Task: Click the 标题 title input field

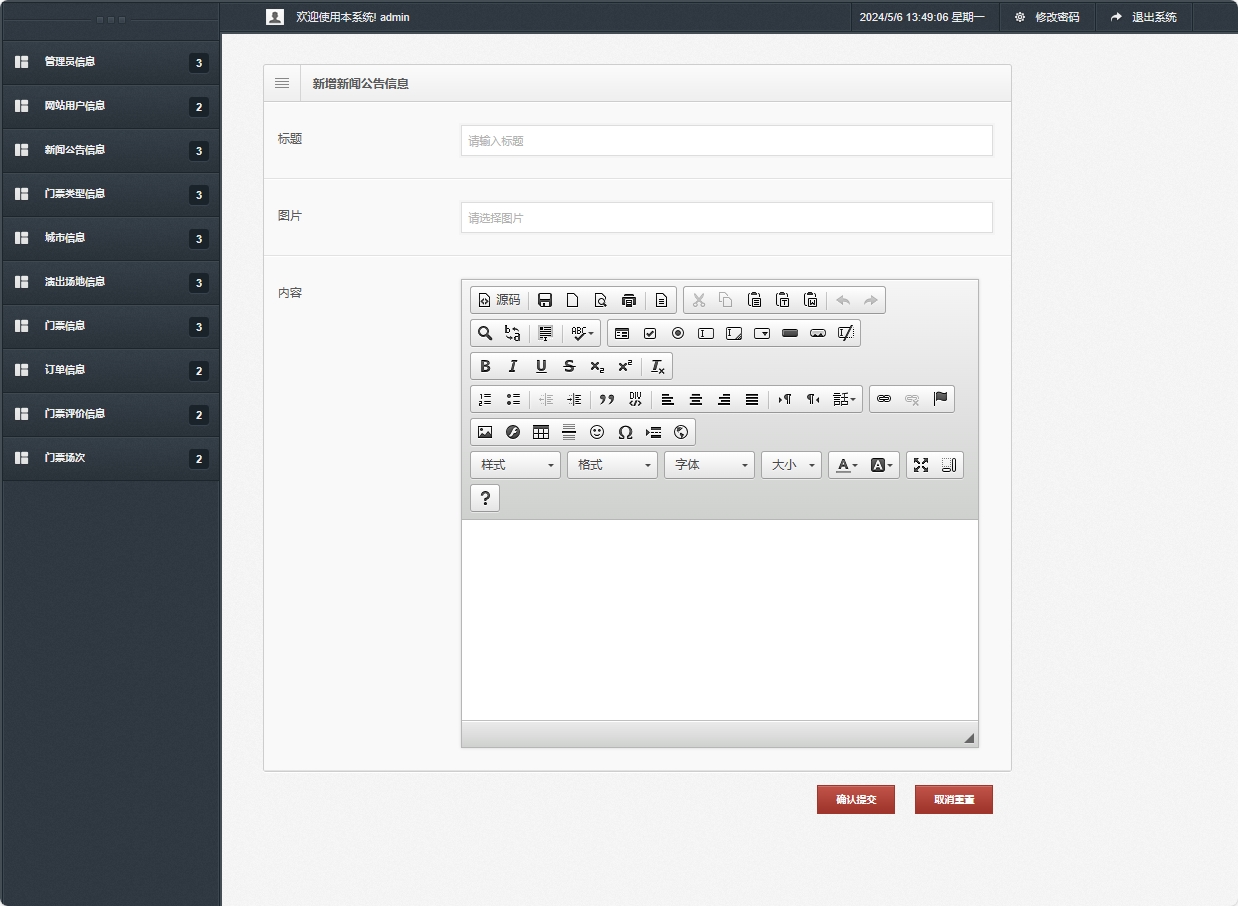Action: pos(726,141)
